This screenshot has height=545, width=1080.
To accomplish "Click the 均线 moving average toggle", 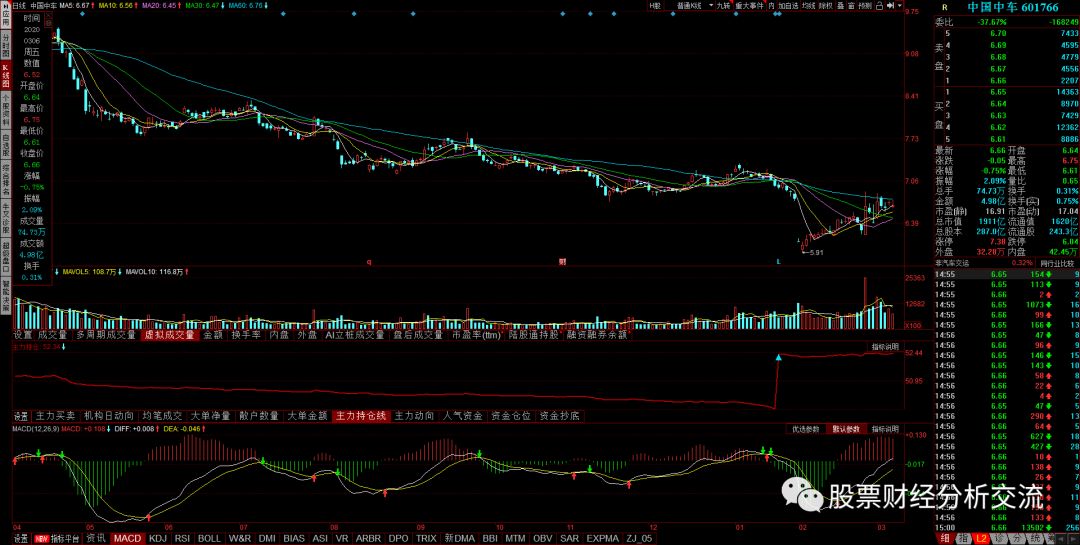I will coord(809,6).
